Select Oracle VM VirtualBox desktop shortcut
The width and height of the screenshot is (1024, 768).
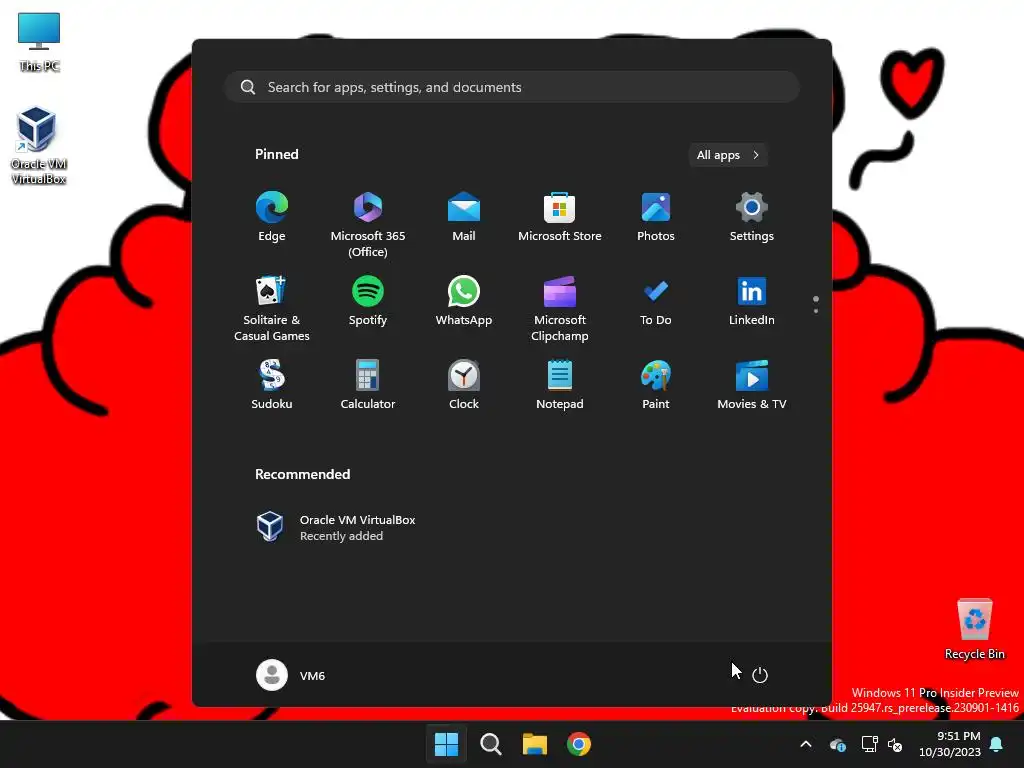click(x=39, y=145)
